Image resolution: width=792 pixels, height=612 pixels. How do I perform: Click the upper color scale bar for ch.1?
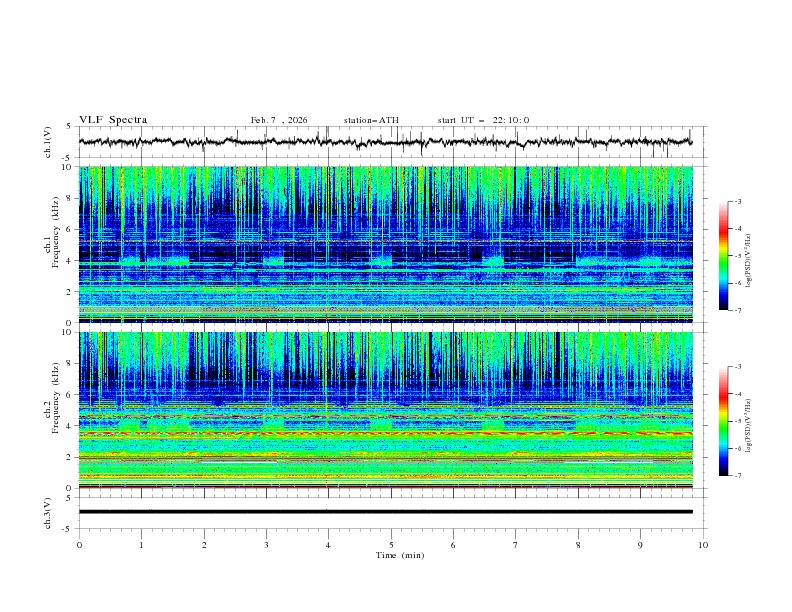(x=723, y=255)
